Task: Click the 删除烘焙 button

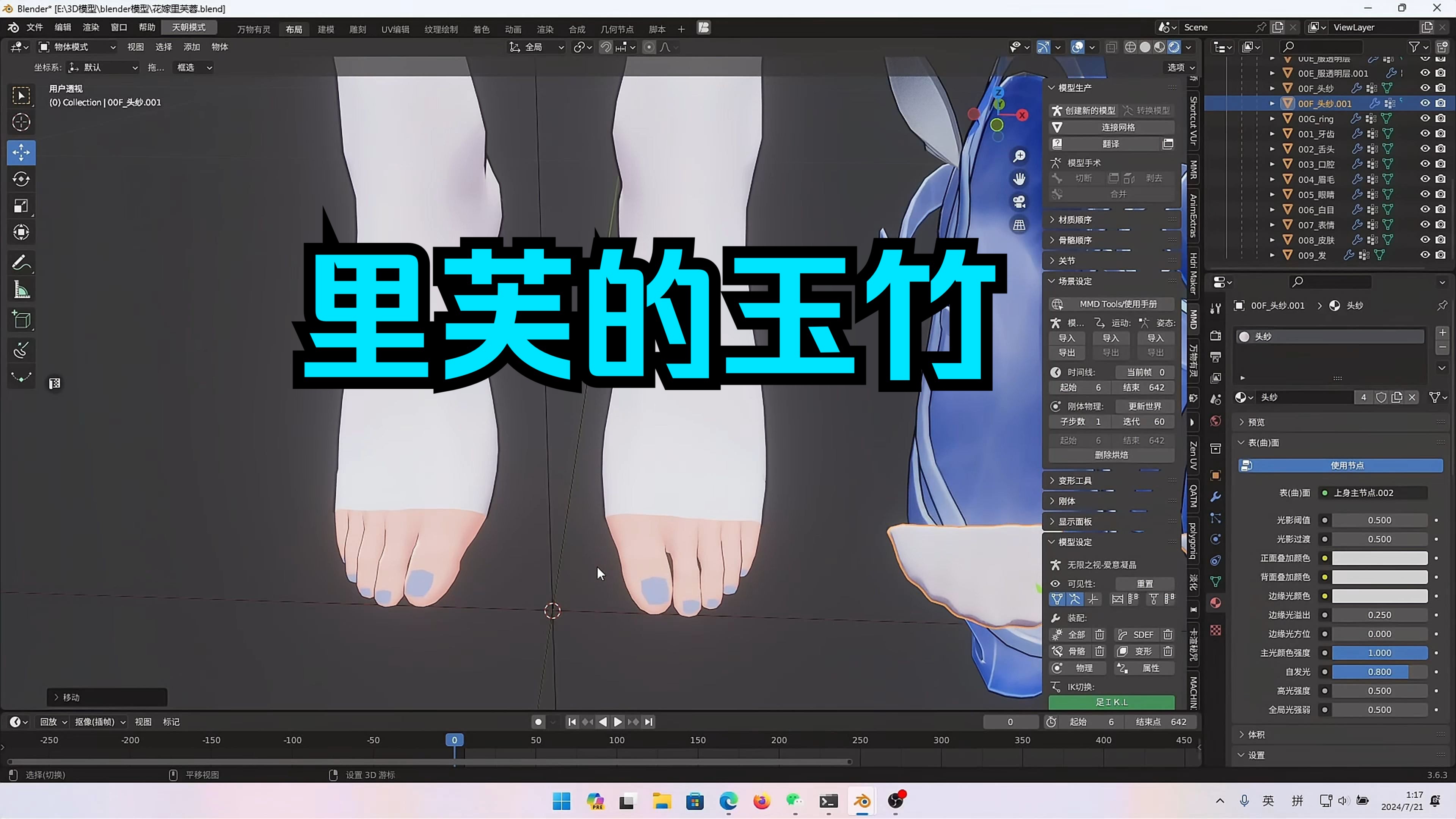Action: [x=1112, y=455]
